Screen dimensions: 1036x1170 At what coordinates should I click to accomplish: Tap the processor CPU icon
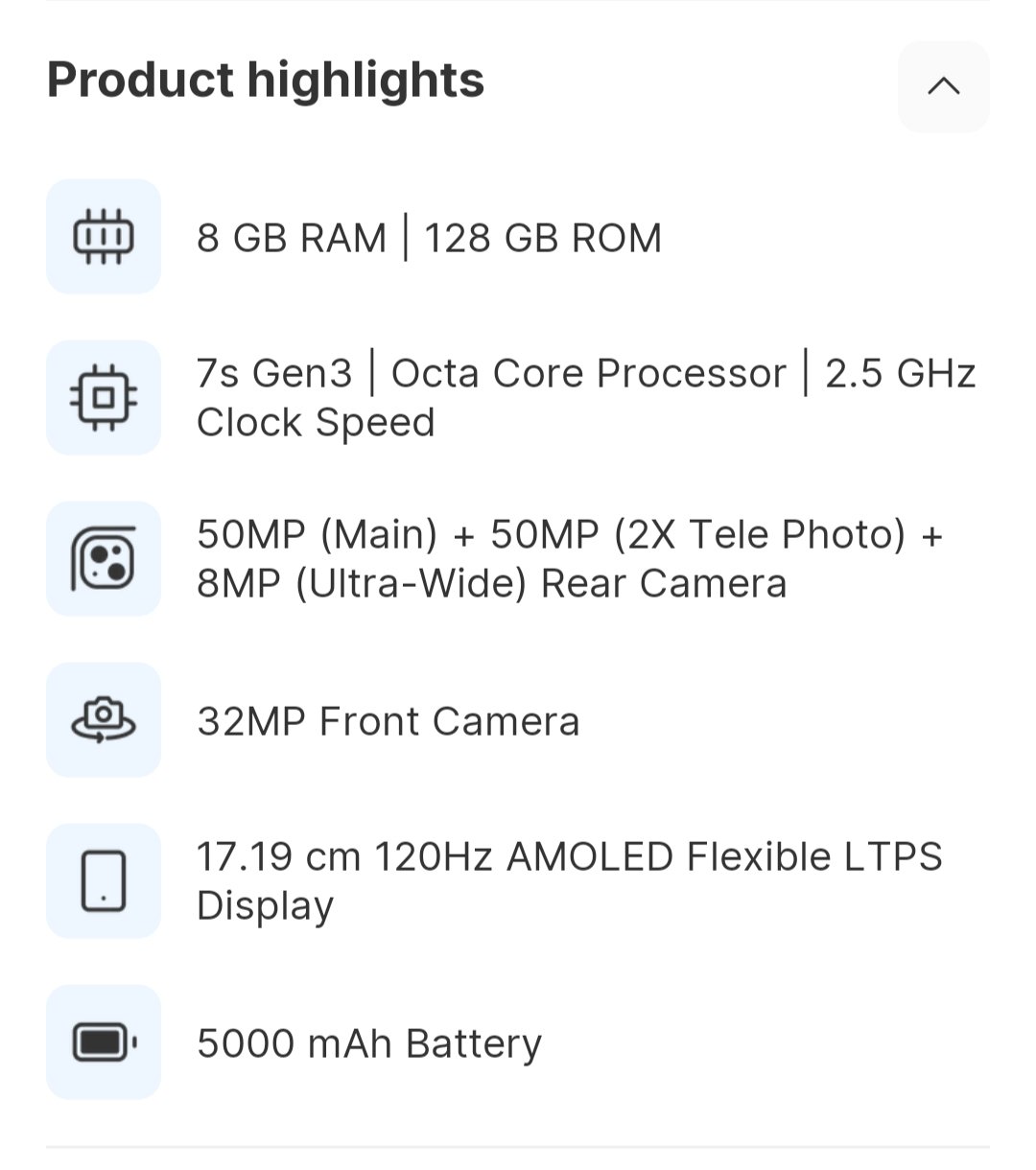point(104,397)
